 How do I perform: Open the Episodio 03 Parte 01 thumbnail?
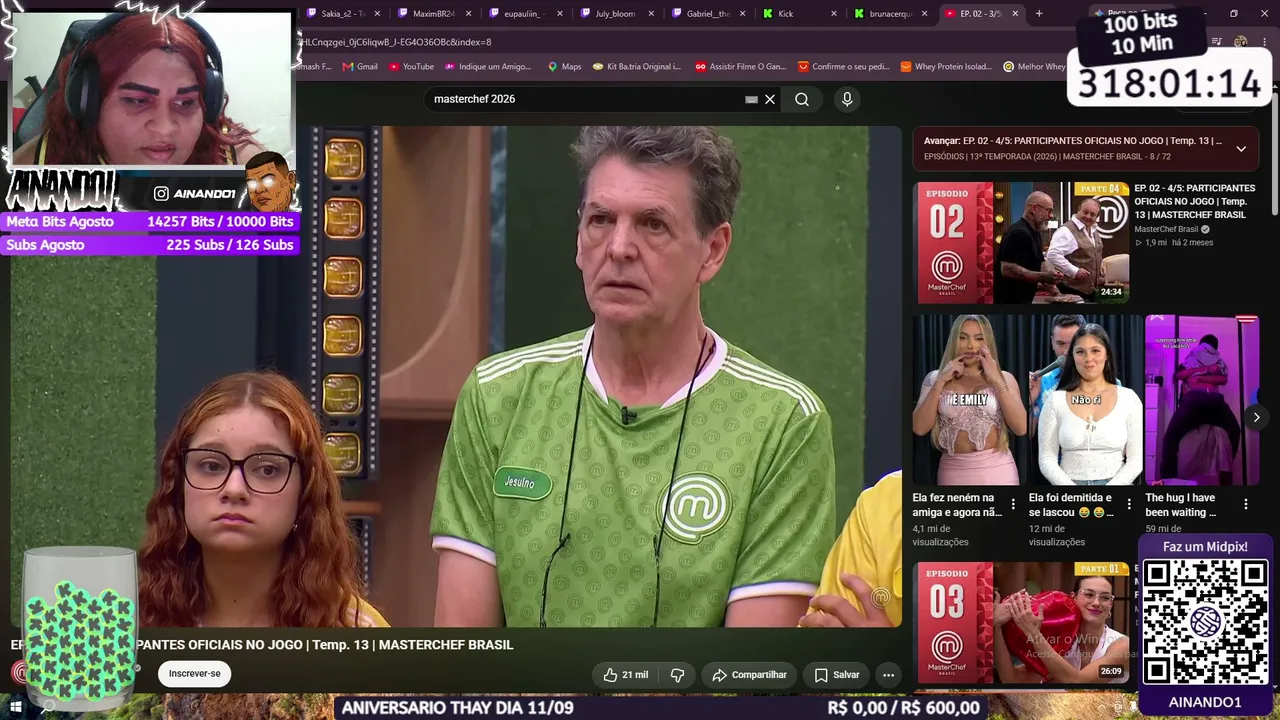1024,622
